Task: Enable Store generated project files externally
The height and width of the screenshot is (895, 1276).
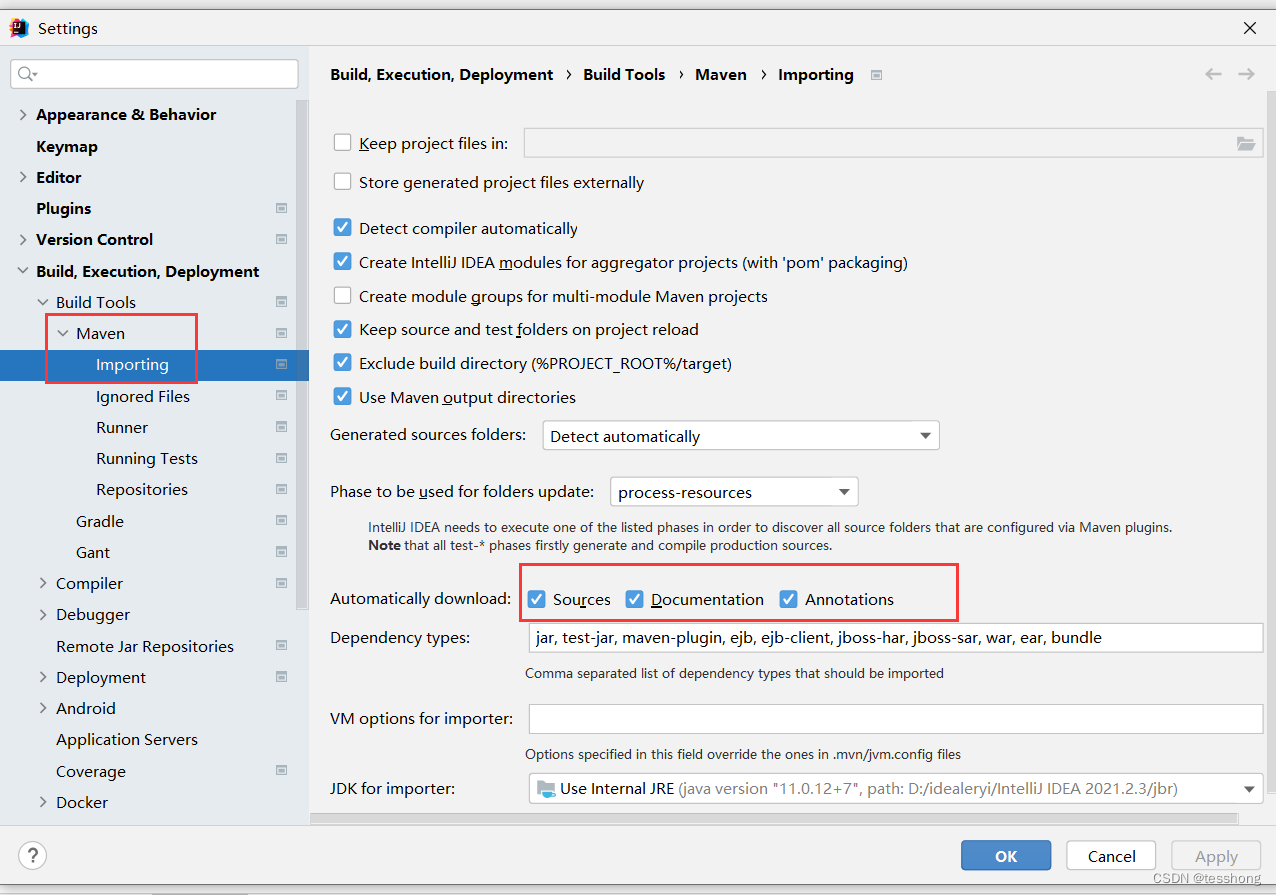Action: click(343, 182)
